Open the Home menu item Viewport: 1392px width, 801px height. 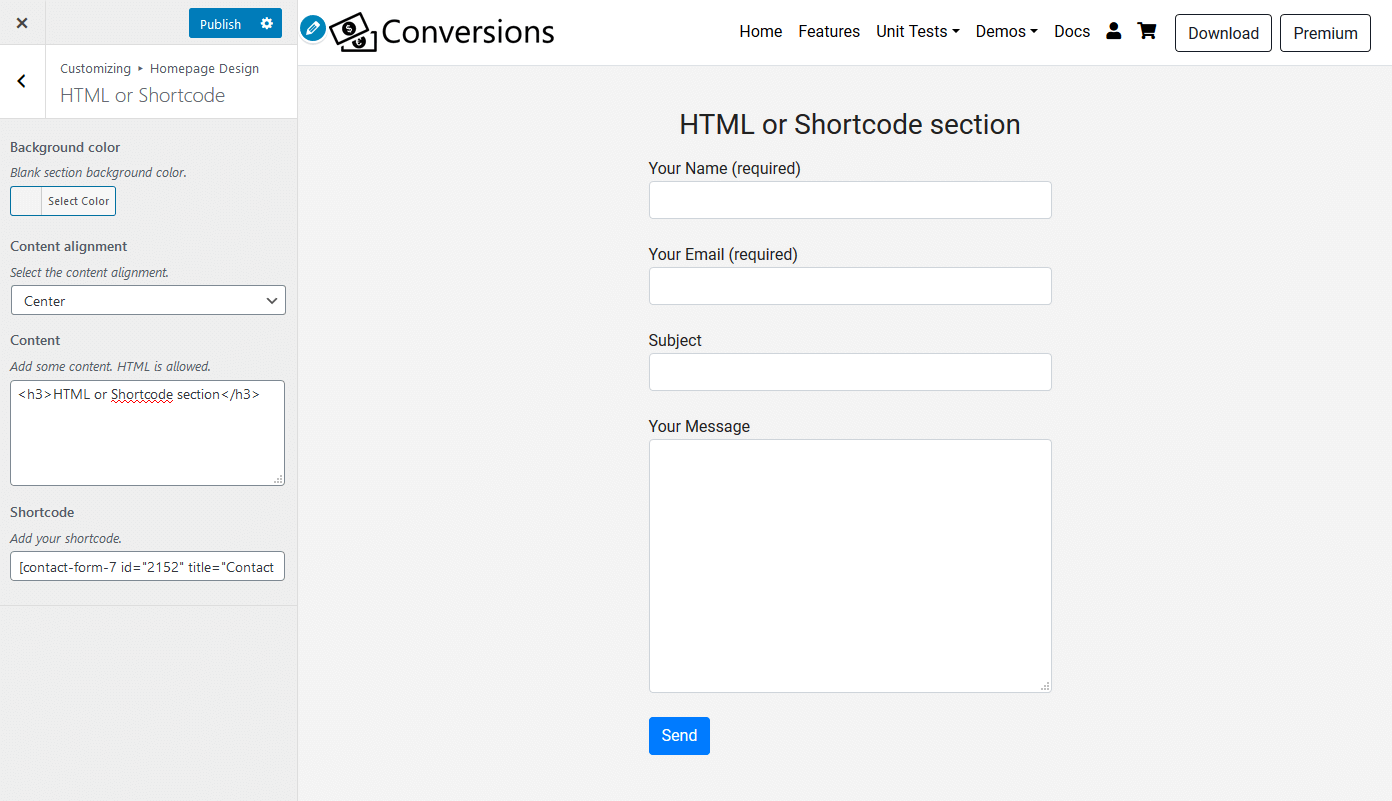[x=761, y=32]
